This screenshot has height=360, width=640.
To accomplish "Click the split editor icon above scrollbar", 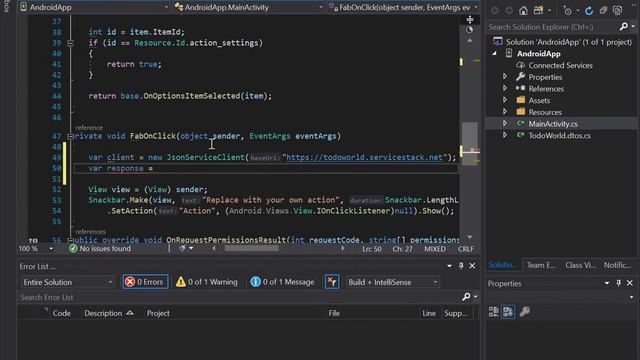I will [x=470, y=19].
